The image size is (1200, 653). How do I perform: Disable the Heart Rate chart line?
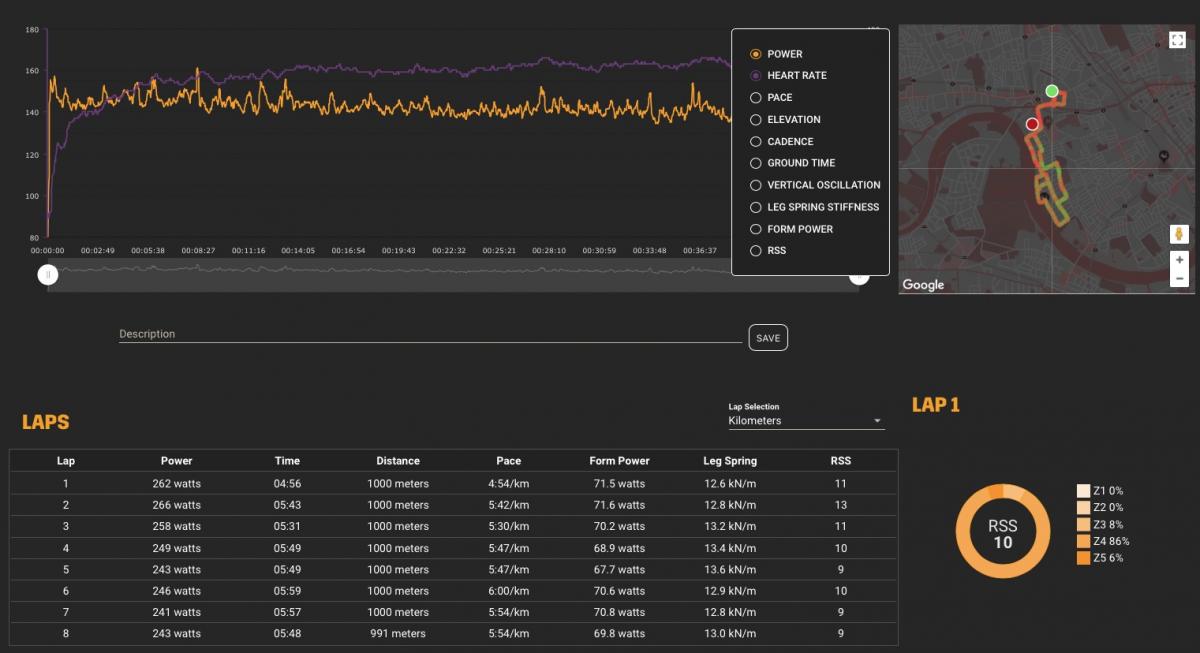point(756,76)
